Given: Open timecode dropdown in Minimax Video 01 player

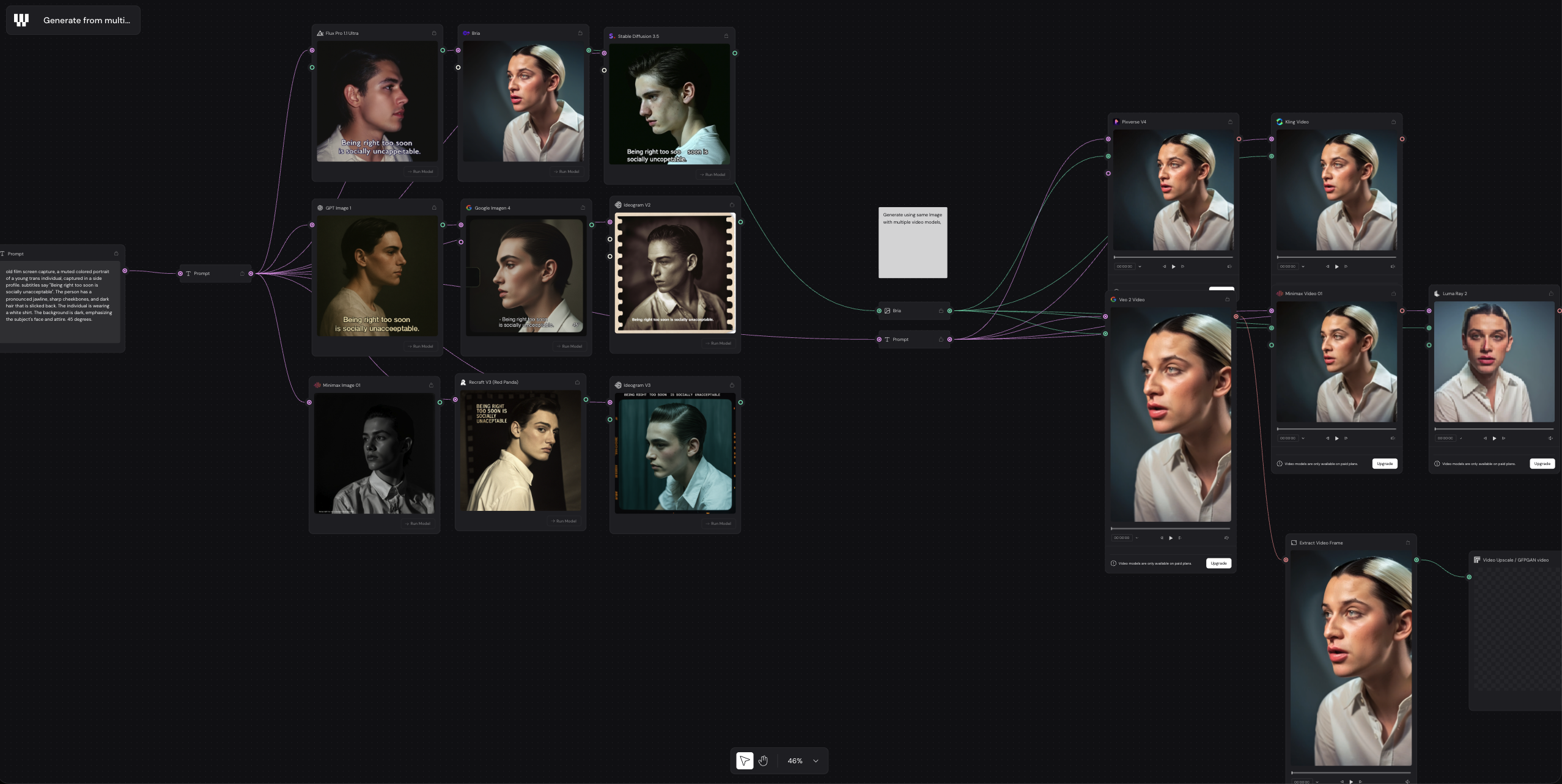Looking at the screenshot, I should (1303, 438).
